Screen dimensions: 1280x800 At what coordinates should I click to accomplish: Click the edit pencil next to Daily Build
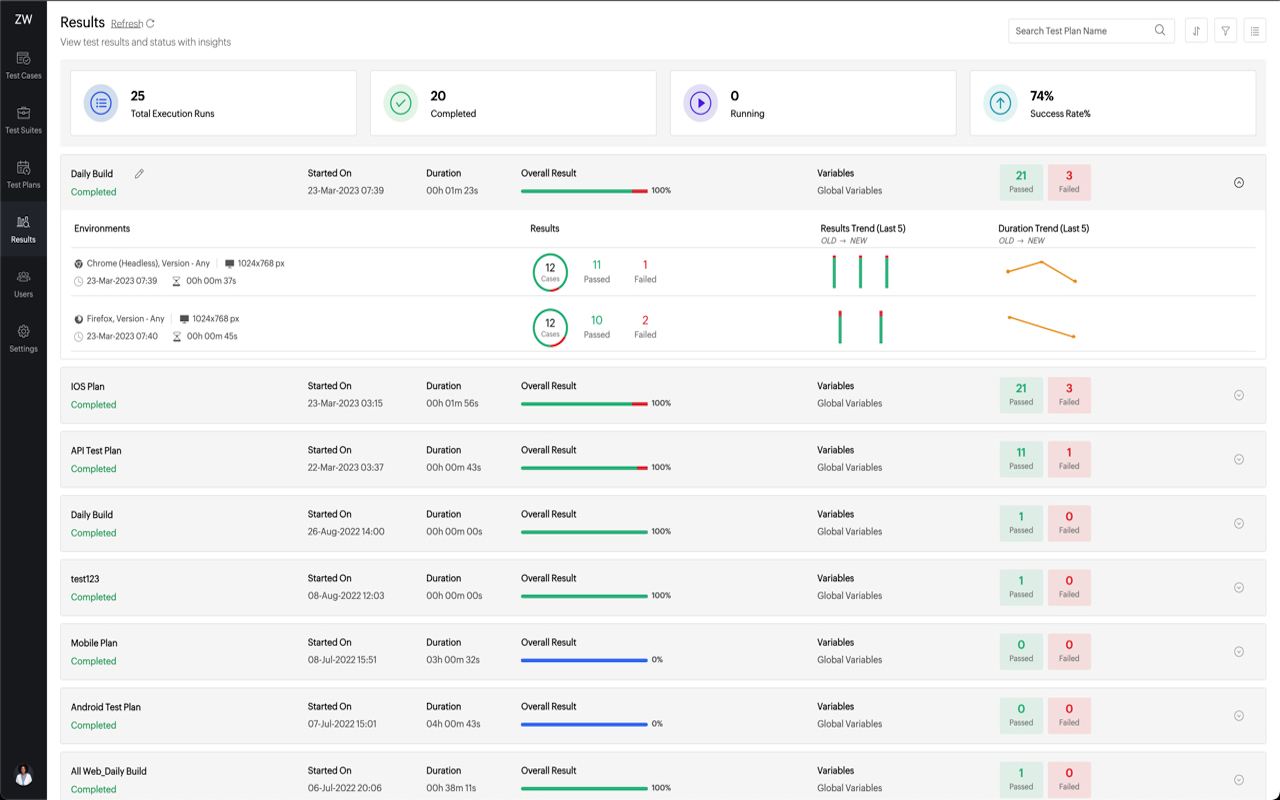click(139, 173)
